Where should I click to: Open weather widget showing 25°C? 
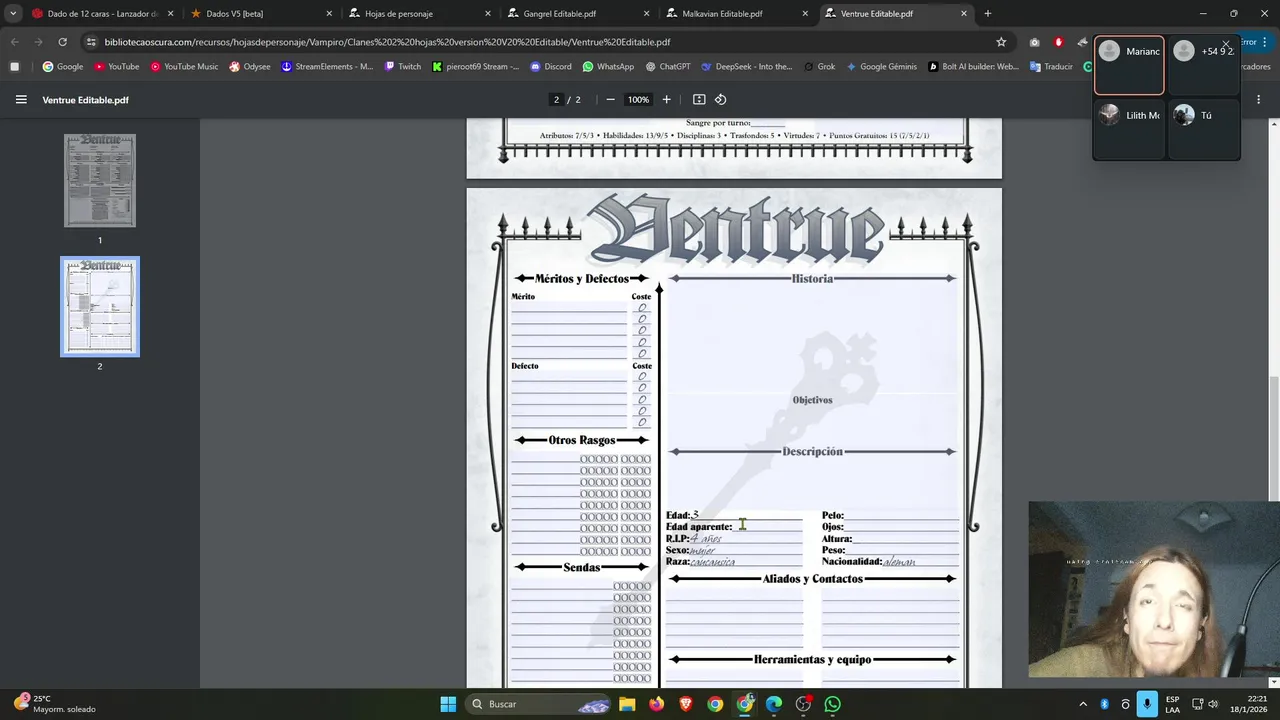tap(55, 704)
